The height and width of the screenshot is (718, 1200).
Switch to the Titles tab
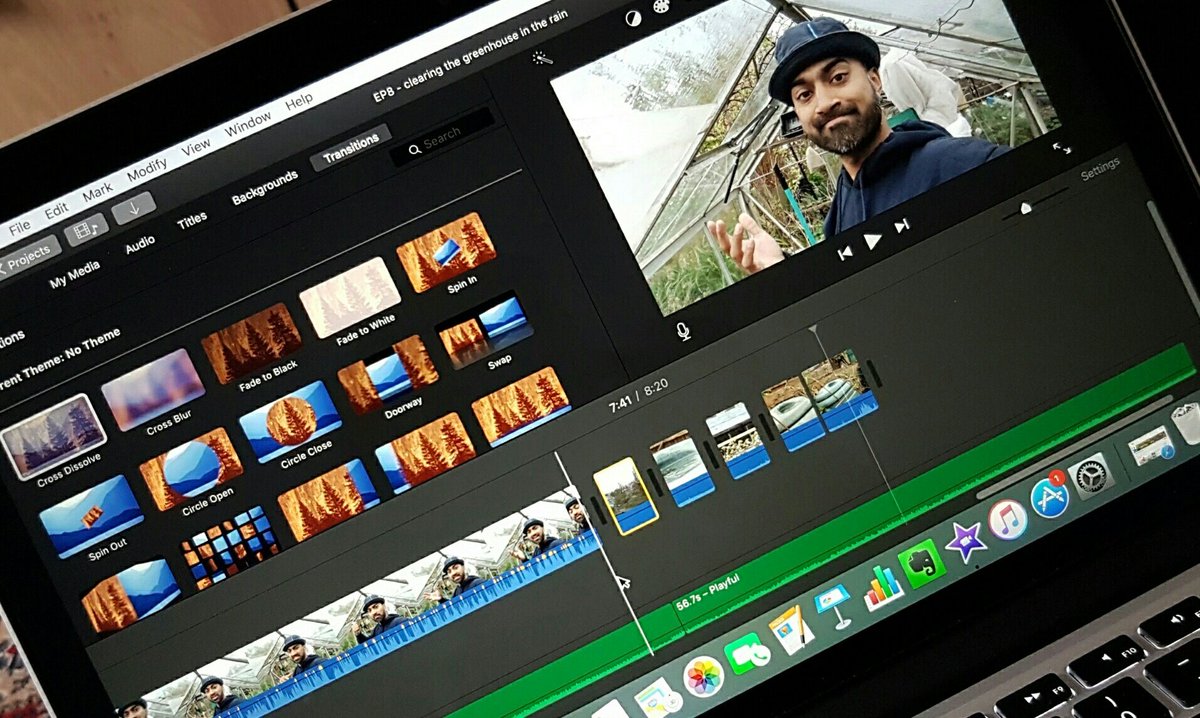pyautogui.click(x=192, y=222)
